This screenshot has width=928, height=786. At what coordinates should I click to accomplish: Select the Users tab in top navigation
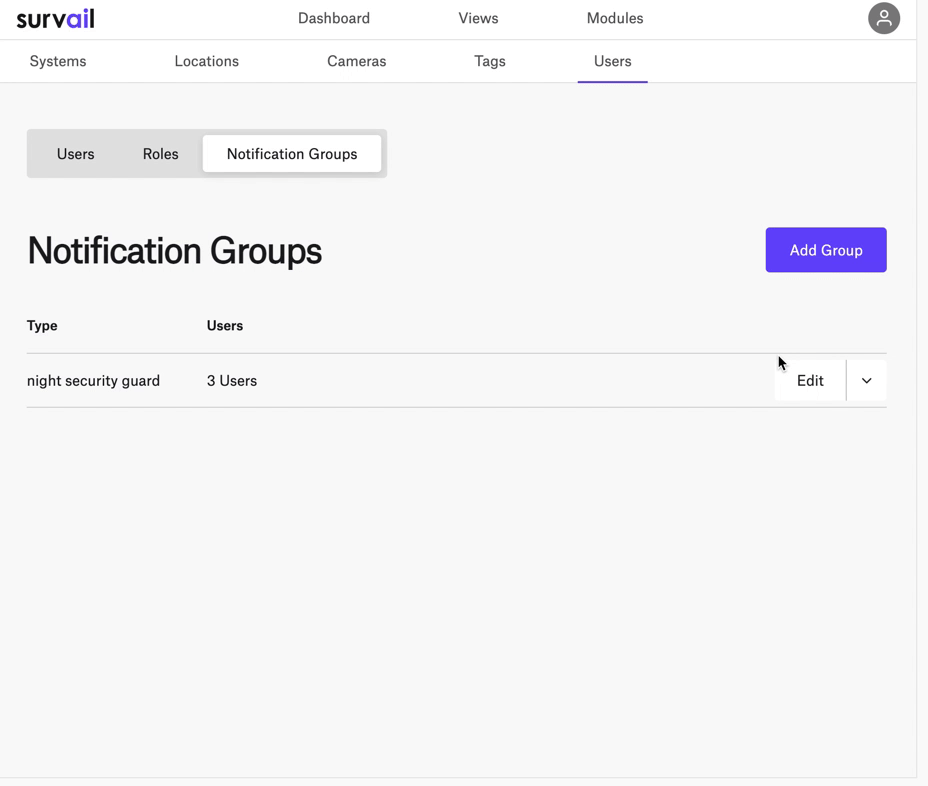tap(613, 61)
